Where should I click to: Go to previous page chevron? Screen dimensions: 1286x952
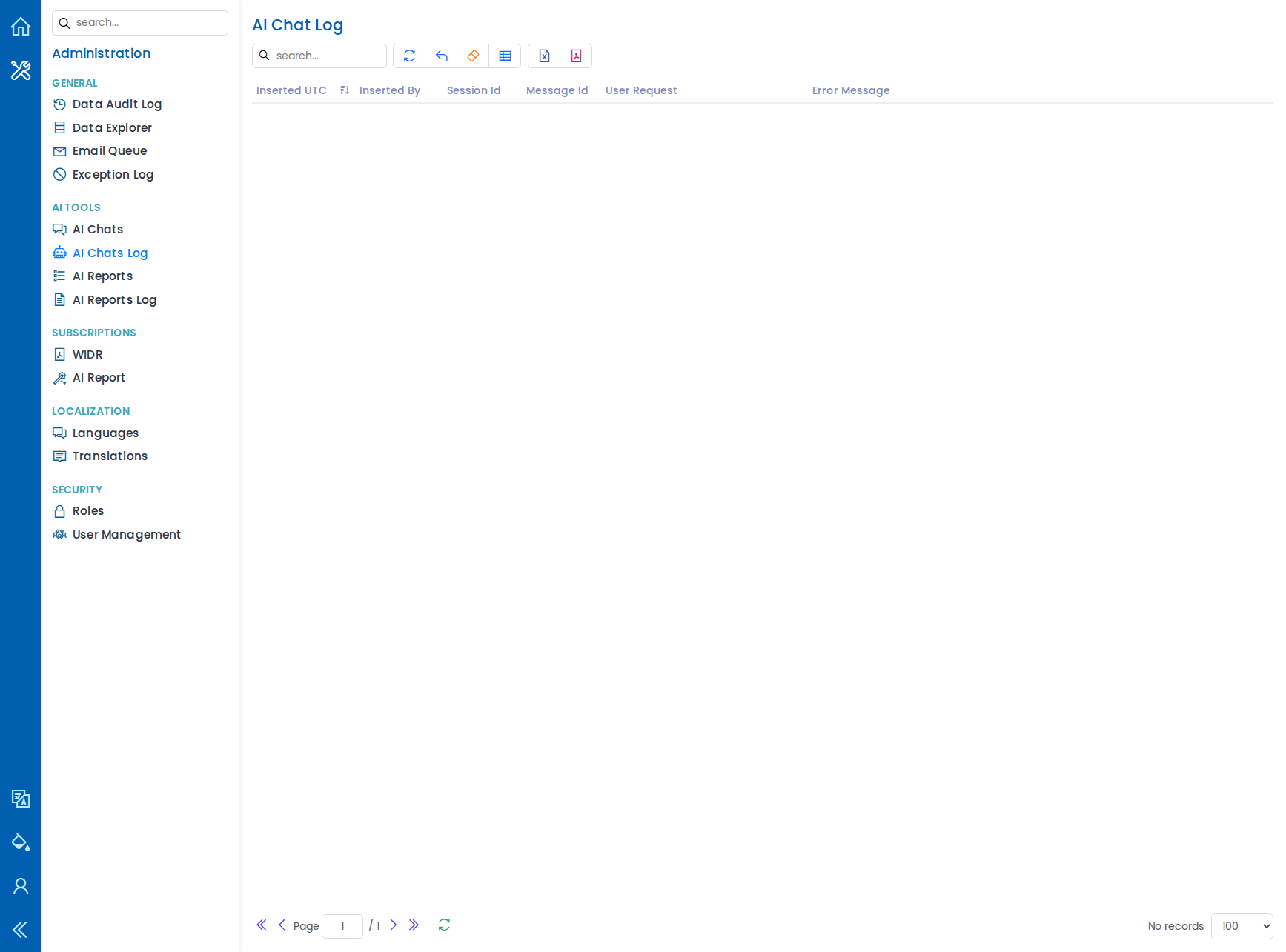pyautogui.click(x=282, y=925)
